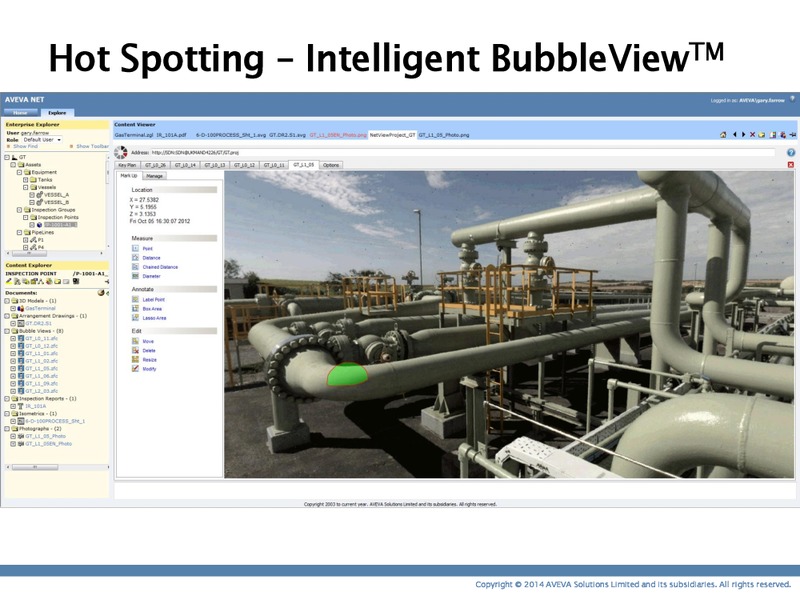Expand the Tanks folder node
Viewport: 800px width, 600px height.
[x=26, y=180]
